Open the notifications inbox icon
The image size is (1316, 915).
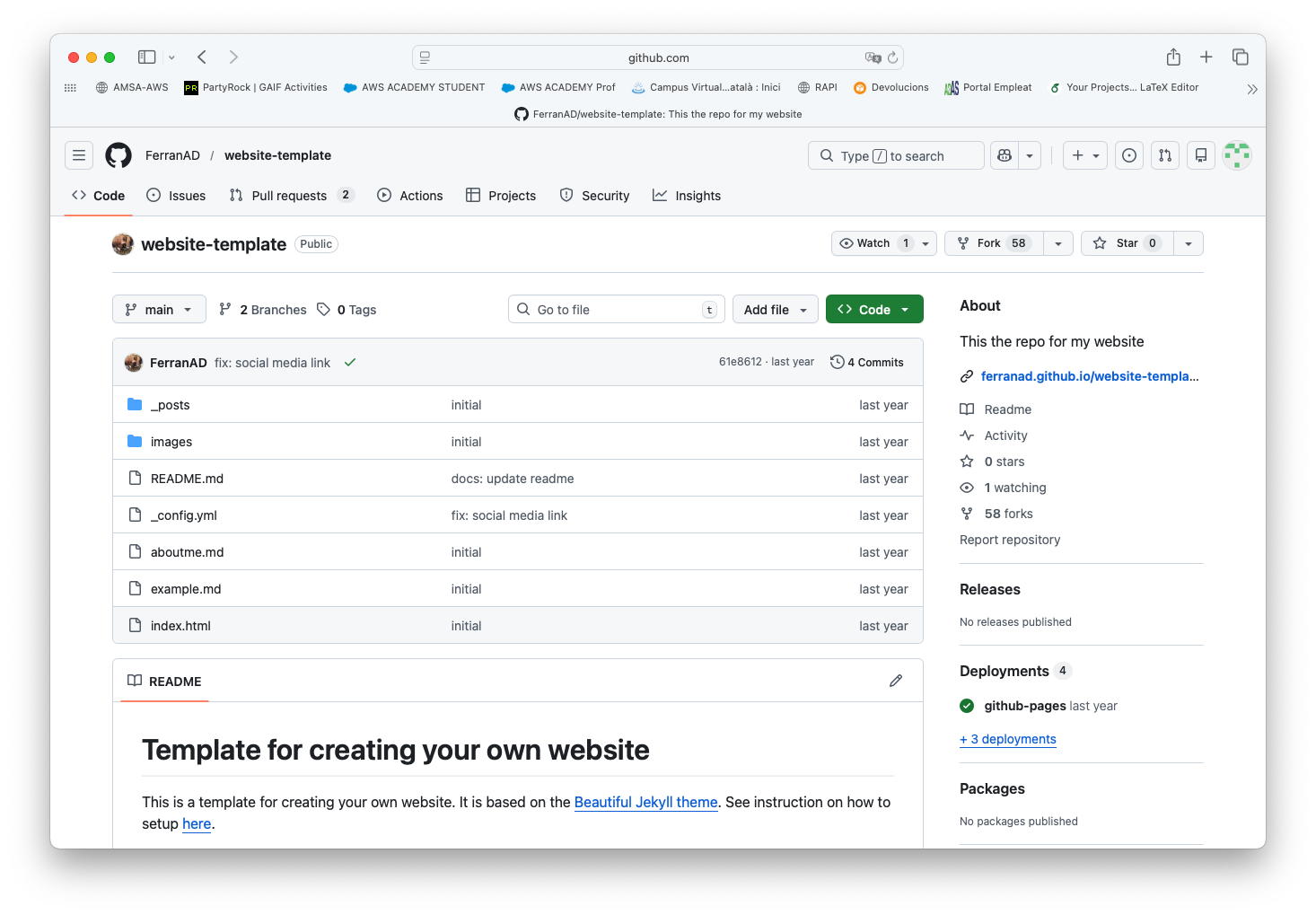[x=1200, y=155]
